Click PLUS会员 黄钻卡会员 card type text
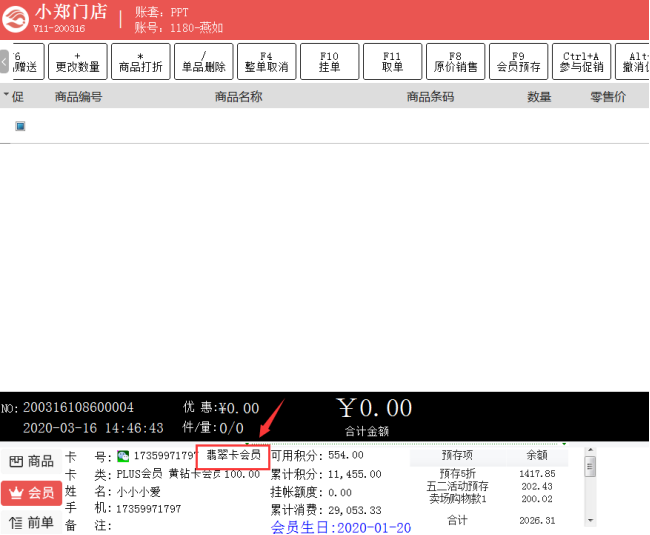650x535 pixels. [x=168, y=474]
